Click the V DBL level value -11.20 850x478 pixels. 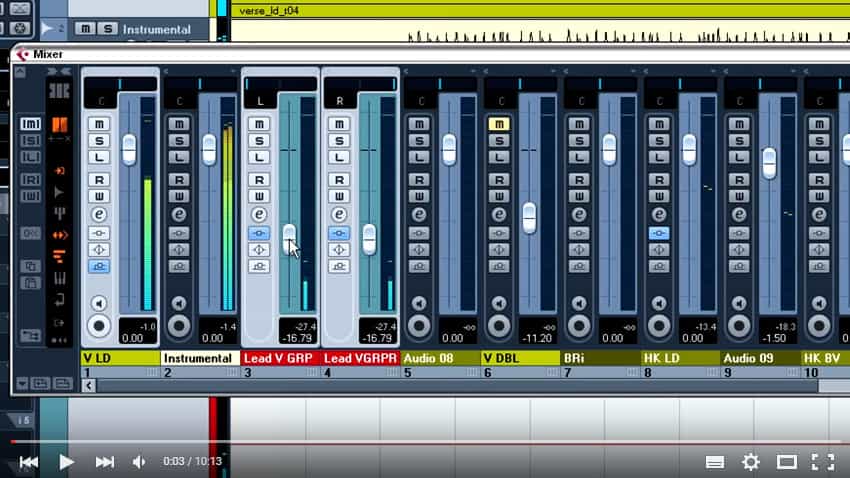537,338
